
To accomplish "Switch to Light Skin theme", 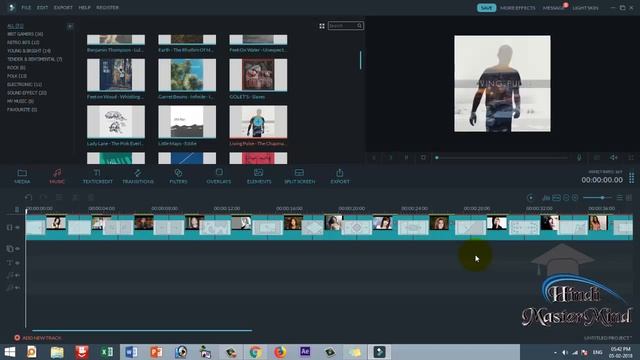I will click(x=585, y=8).
